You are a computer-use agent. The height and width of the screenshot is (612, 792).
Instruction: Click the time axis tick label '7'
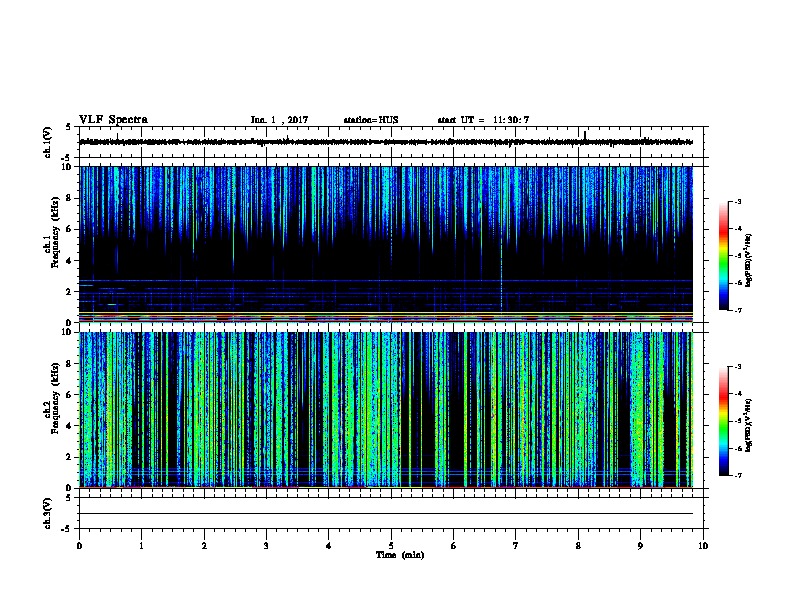[x=516, y=545]
